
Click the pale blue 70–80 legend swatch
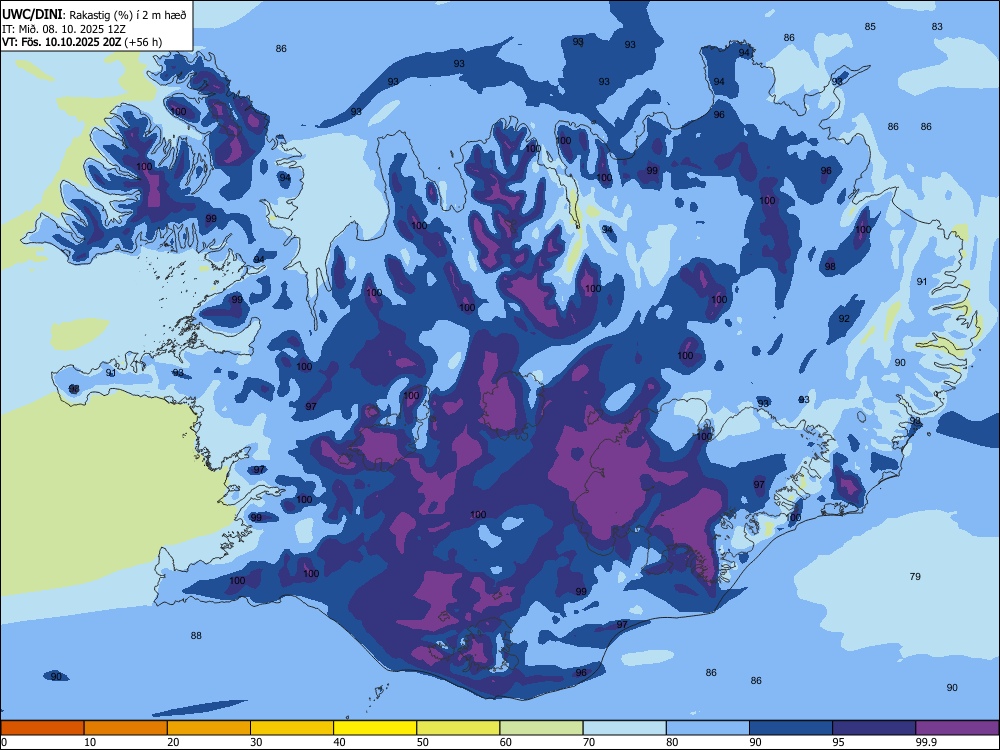click(624, 728)
